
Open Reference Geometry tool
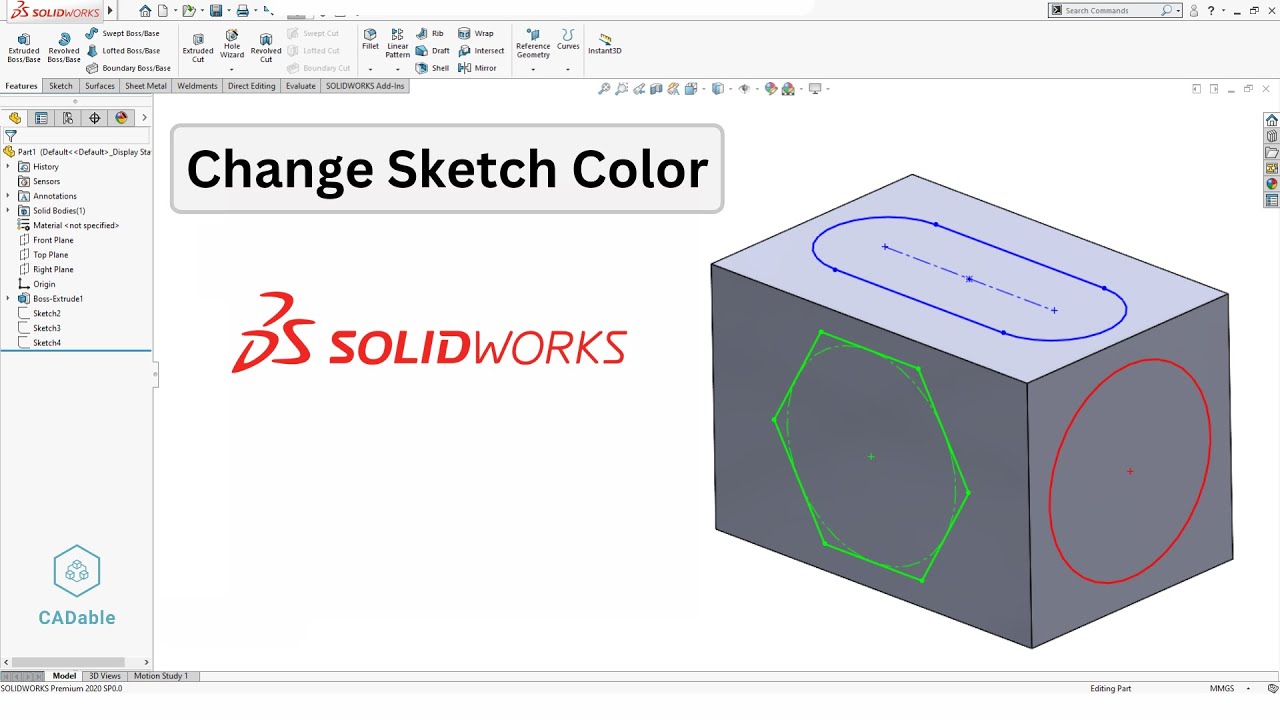[533, 43]
